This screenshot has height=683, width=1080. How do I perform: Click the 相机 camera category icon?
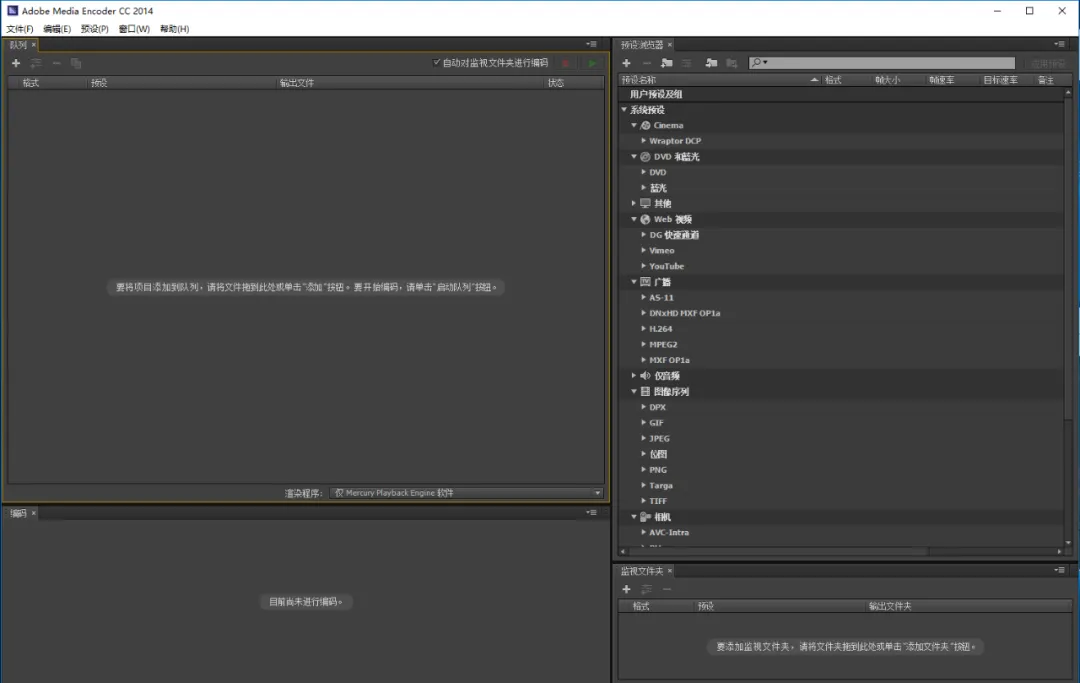pos(645,517)
